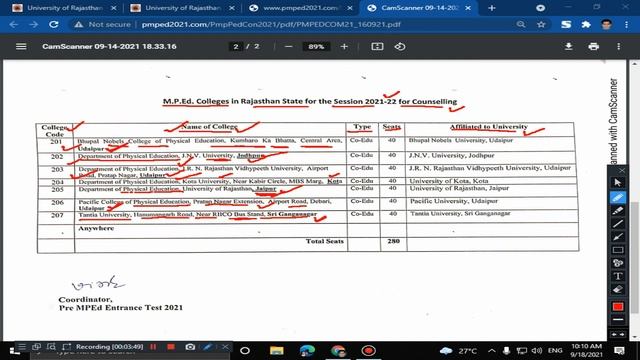Edit the PDF page number field
Screen dimensions: 640x360
(x=236, y=47)
